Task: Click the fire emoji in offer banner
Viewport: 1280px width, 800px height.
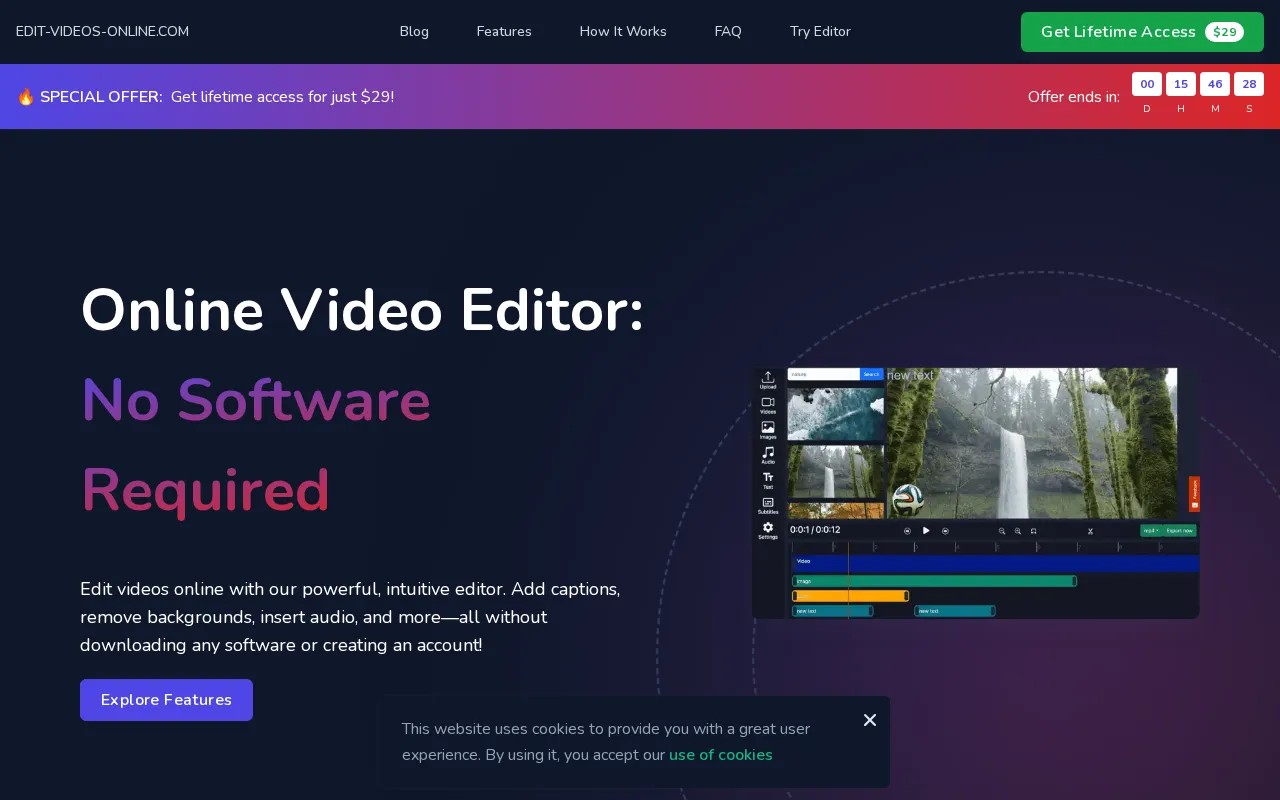Action: tap(25, 97)
